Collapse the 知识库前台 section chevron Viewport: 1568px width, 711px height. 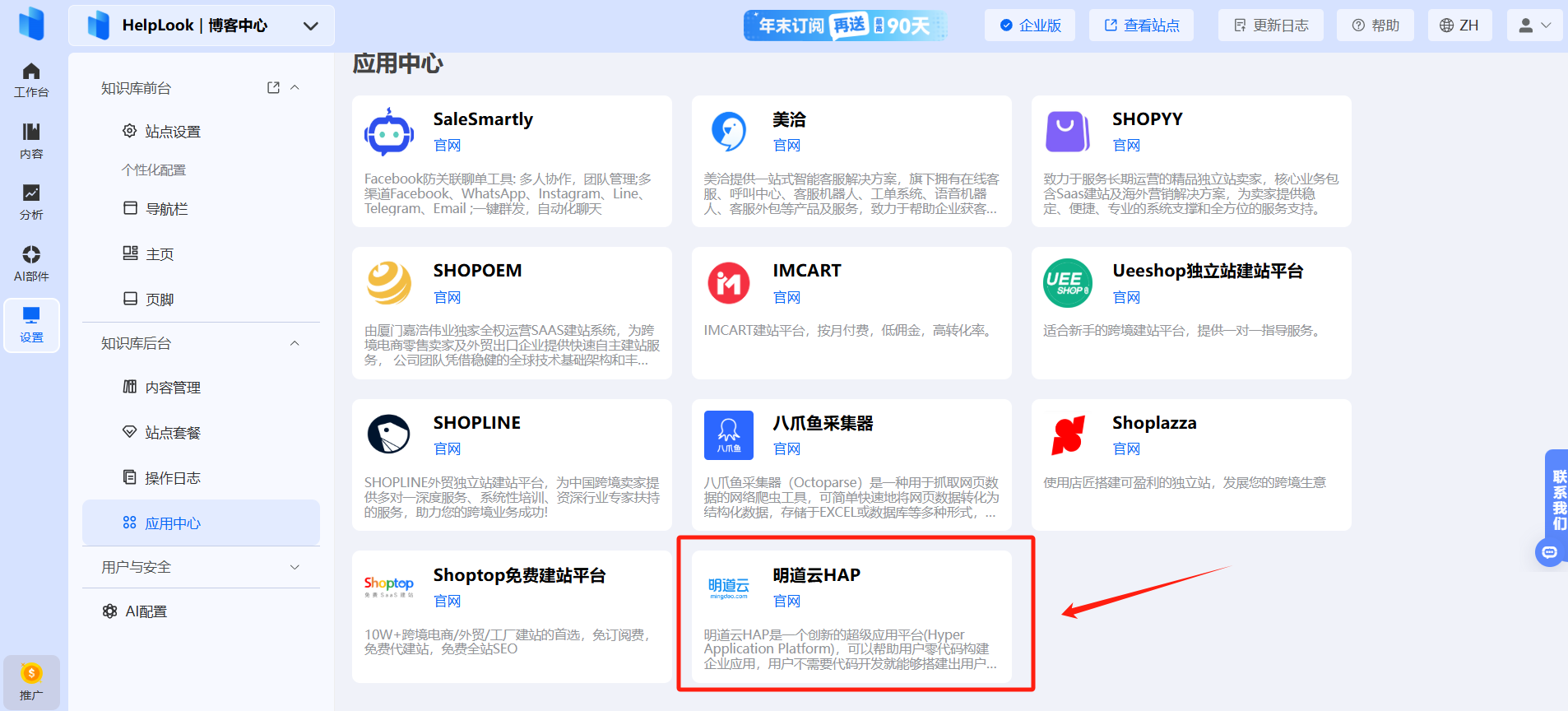pos(295,88)
